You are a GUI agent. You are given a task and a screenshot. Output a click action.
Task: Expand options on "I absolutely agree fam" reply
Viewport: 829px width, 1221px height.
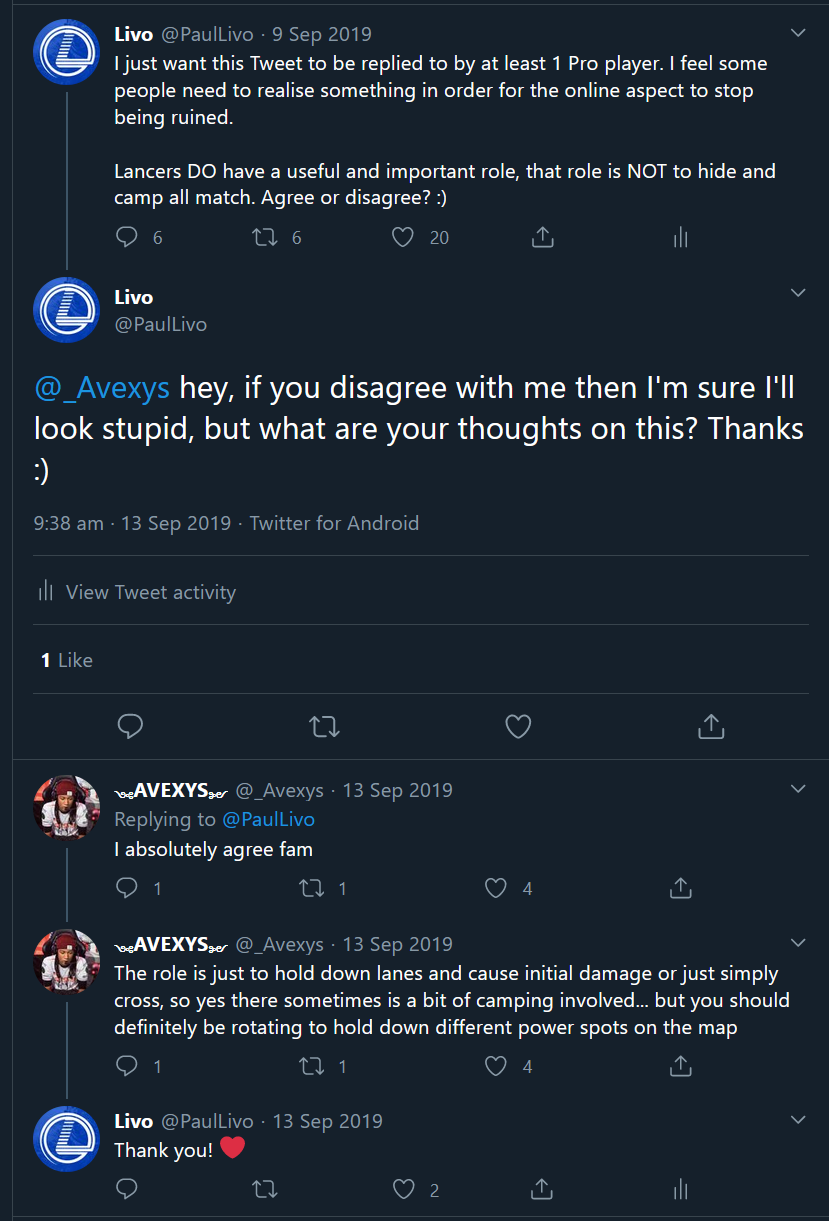pyautogui.click(x=798, y=789)
